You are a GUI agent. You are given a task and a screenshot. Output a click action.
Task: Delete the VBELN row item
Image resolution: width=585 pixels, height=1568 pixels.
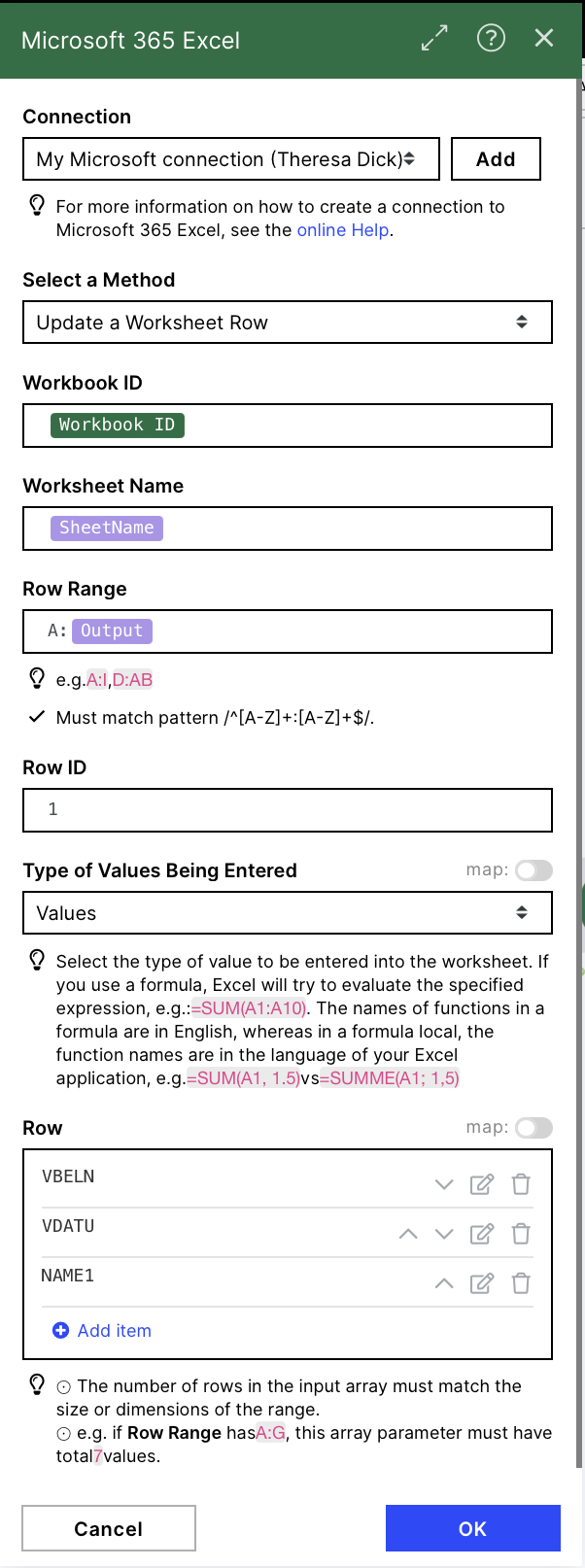click(x=521, y=1184)
